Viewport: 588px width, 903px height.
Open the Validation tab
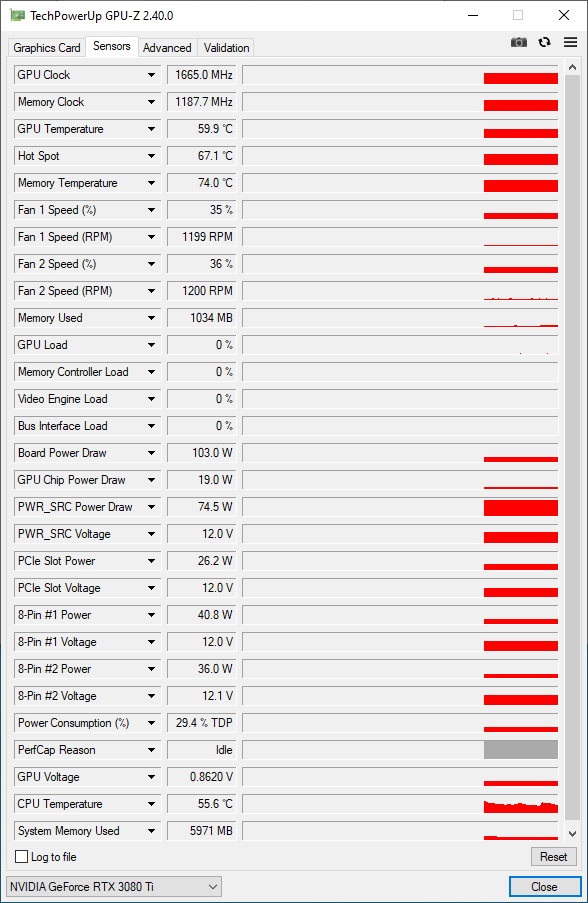(x=226, y=48)
